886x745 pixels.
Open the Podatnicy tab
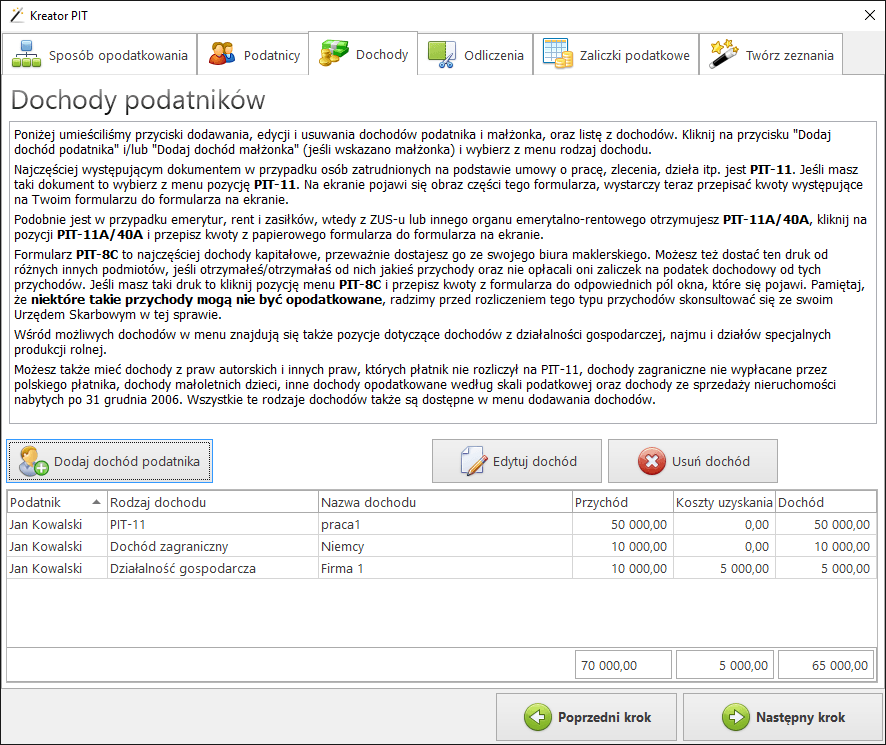254,55
